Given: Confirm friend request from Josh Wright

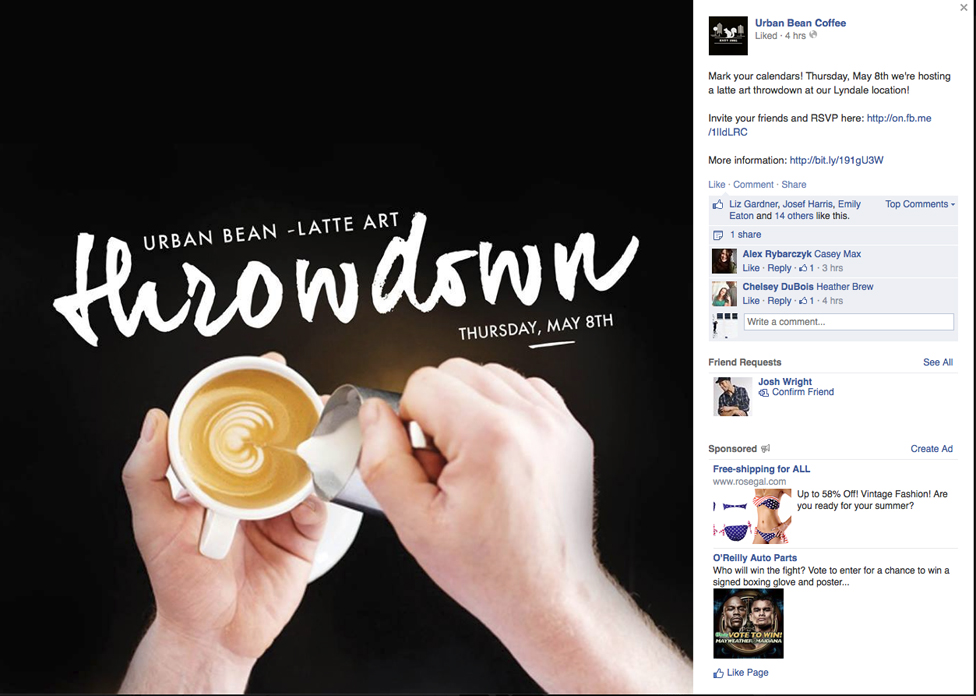Looking at the screenshot, I should [x=796, y=392].
